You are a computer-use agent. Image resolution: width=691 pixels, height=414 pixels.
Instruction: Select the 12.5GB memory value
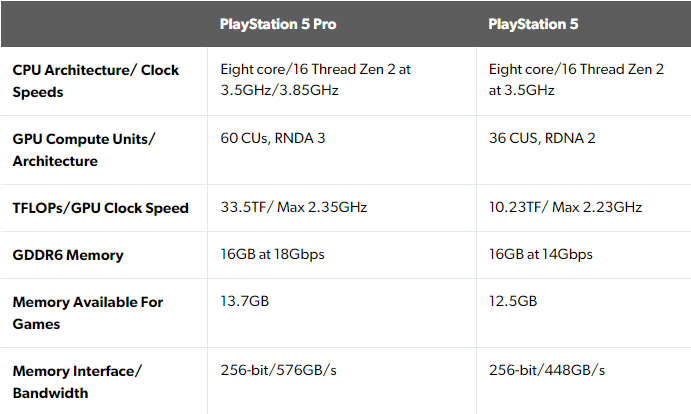pos(513,301)
